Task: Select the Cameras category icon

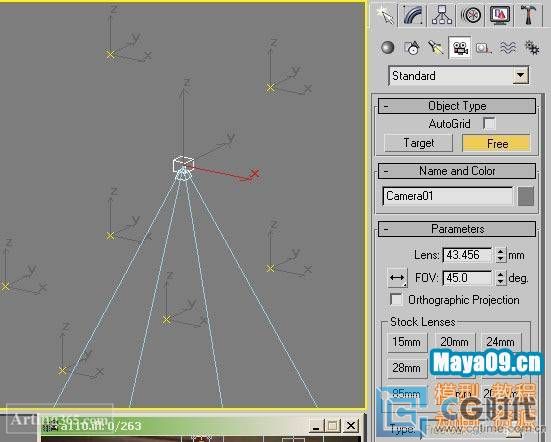Action: 460,48
